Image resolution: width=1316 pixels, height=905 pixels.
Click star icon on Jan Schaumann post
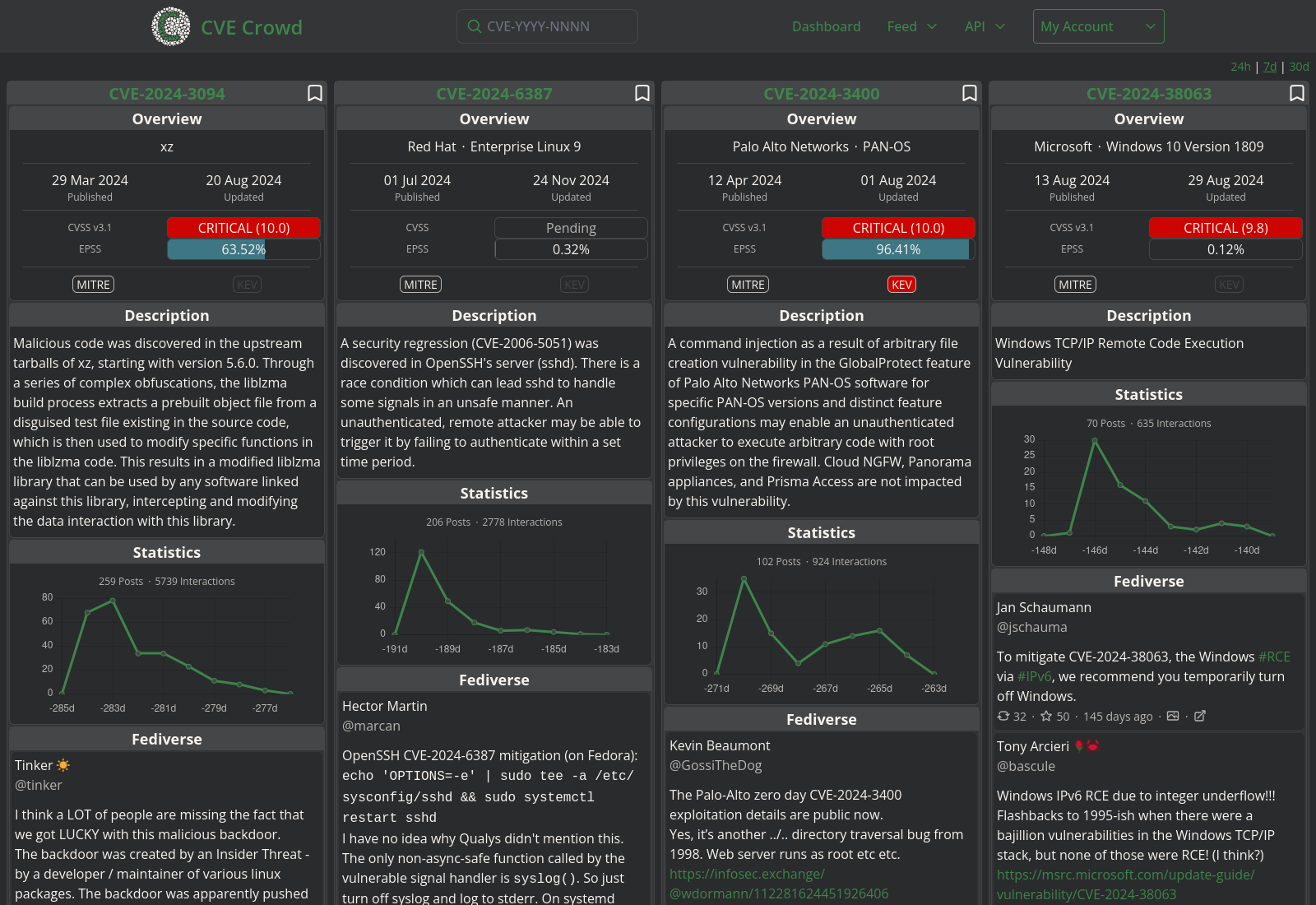coord(1046,716)
